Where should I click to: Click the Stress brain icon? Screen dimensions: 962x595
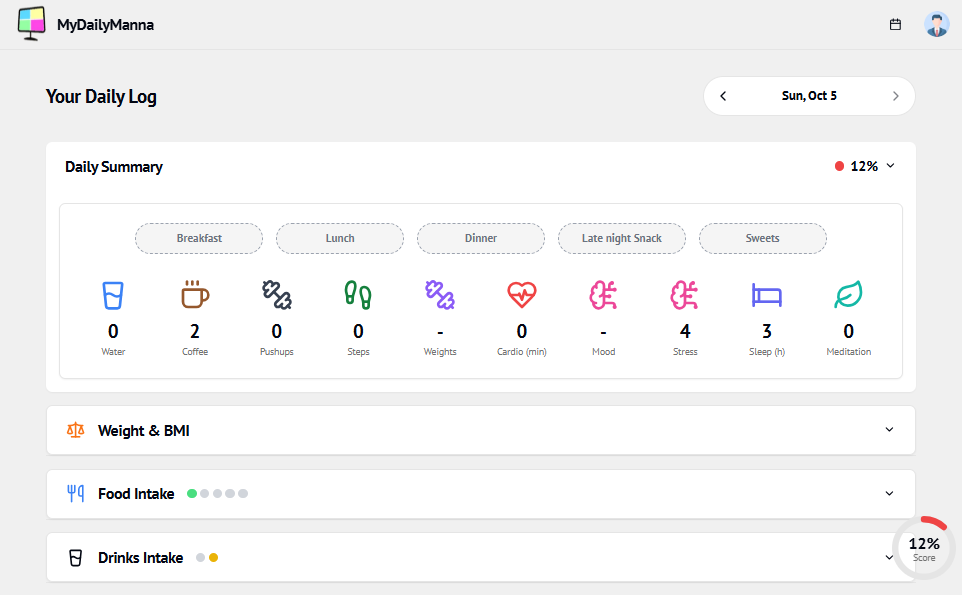pos(685,295)
